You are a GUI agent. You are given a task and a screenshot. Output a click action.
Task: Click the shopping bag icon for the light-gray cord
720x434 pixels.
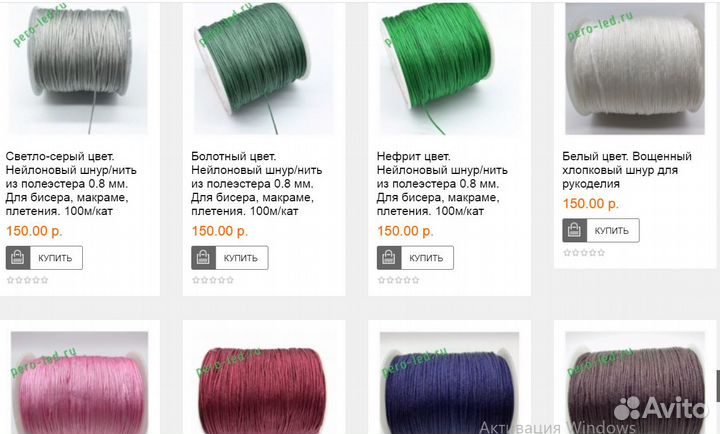click(x=18, y=258)
